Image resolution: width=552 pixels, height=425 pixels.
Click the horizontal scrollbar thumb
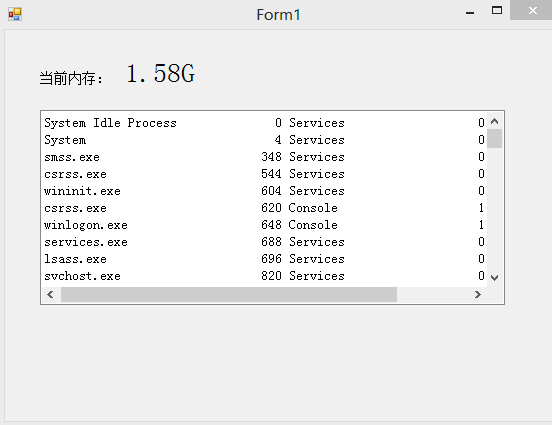(229, 294)
